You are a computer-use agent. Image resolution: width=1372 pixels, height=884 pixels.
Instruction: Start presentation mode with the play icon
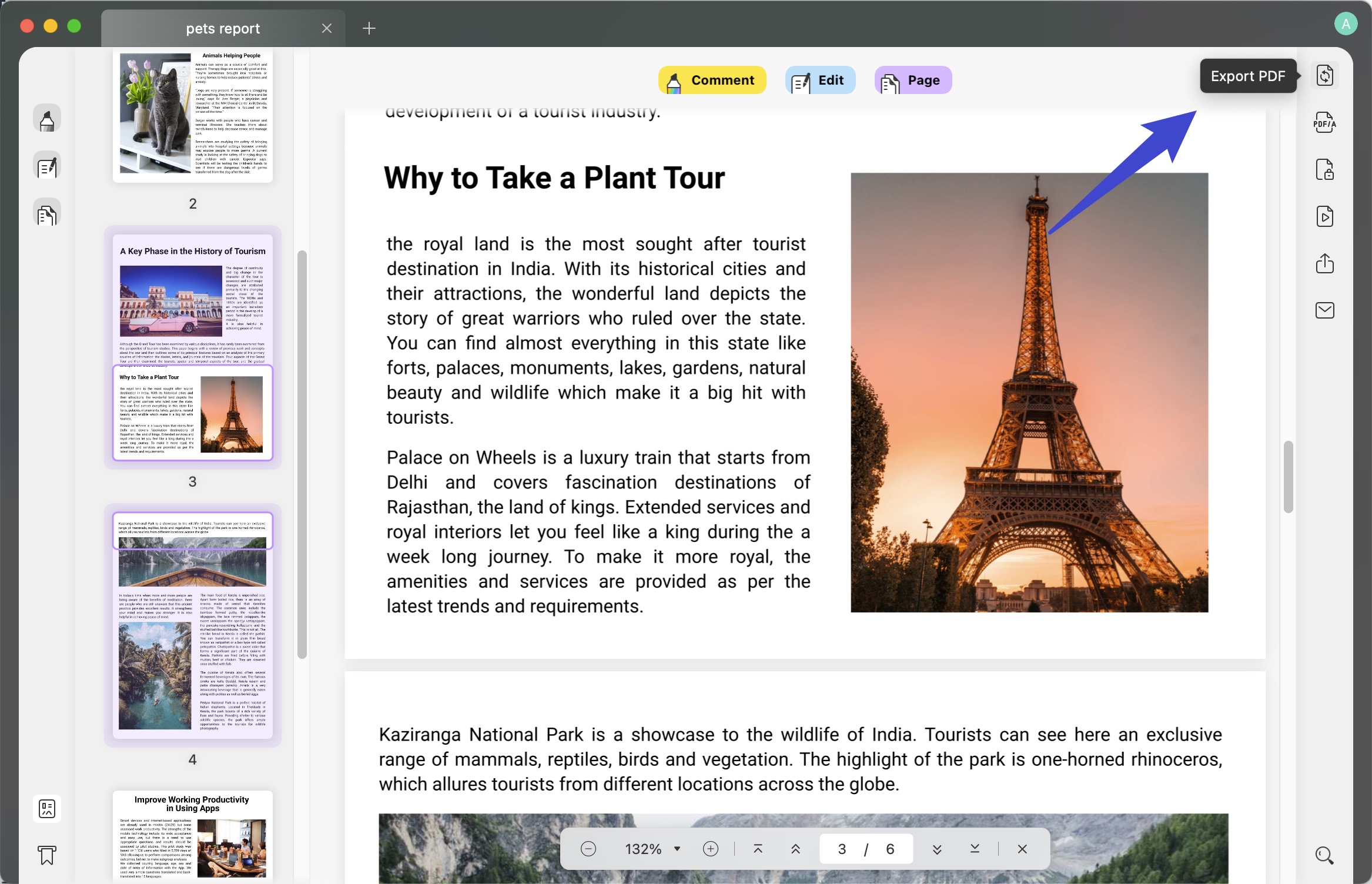(1324, 216)
